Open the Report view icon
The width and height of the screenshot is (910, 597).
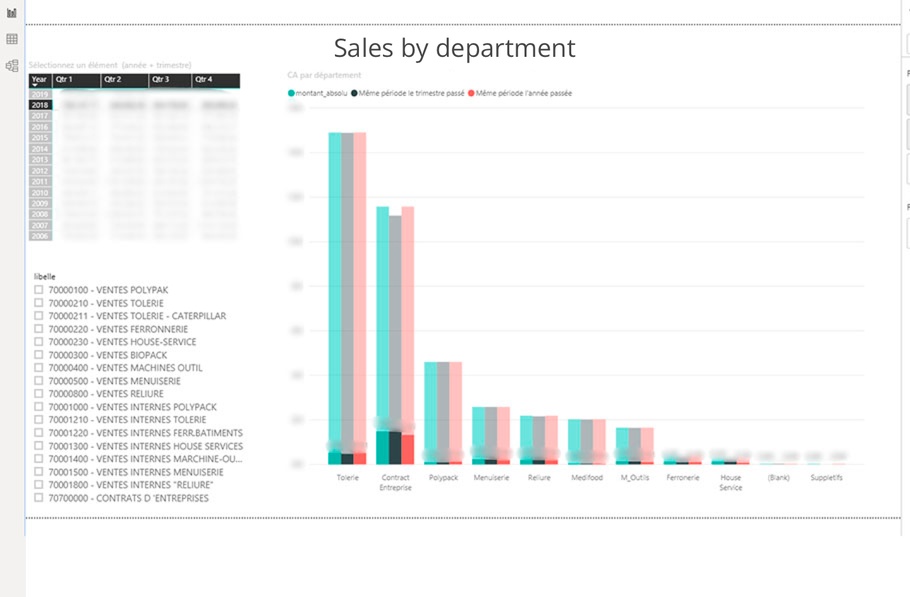(12, 13)
